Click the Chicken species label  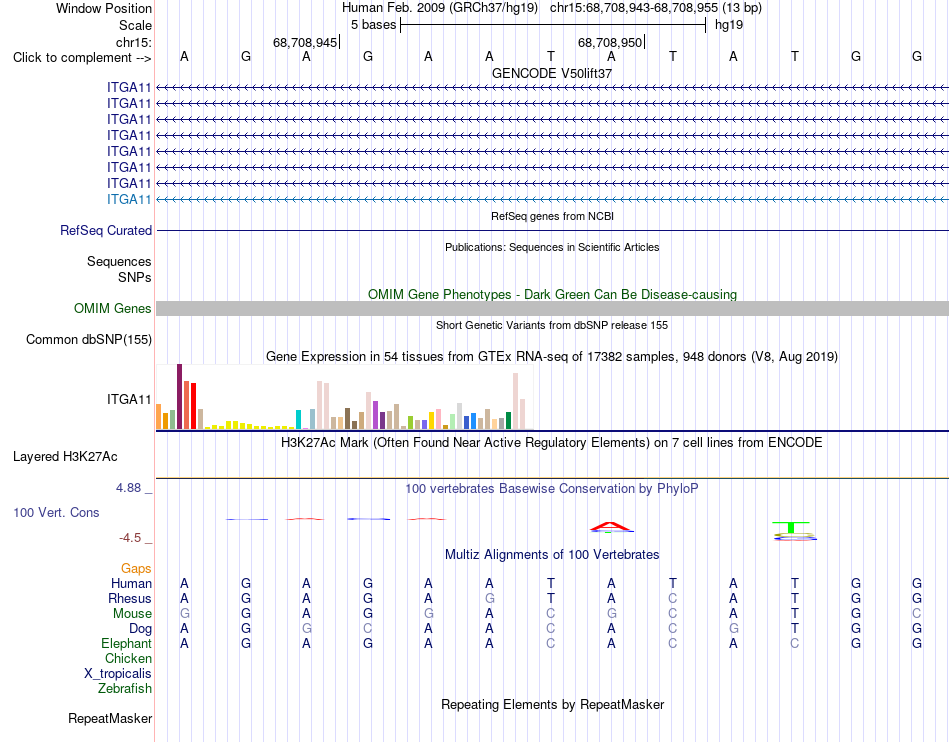point(128,658)
